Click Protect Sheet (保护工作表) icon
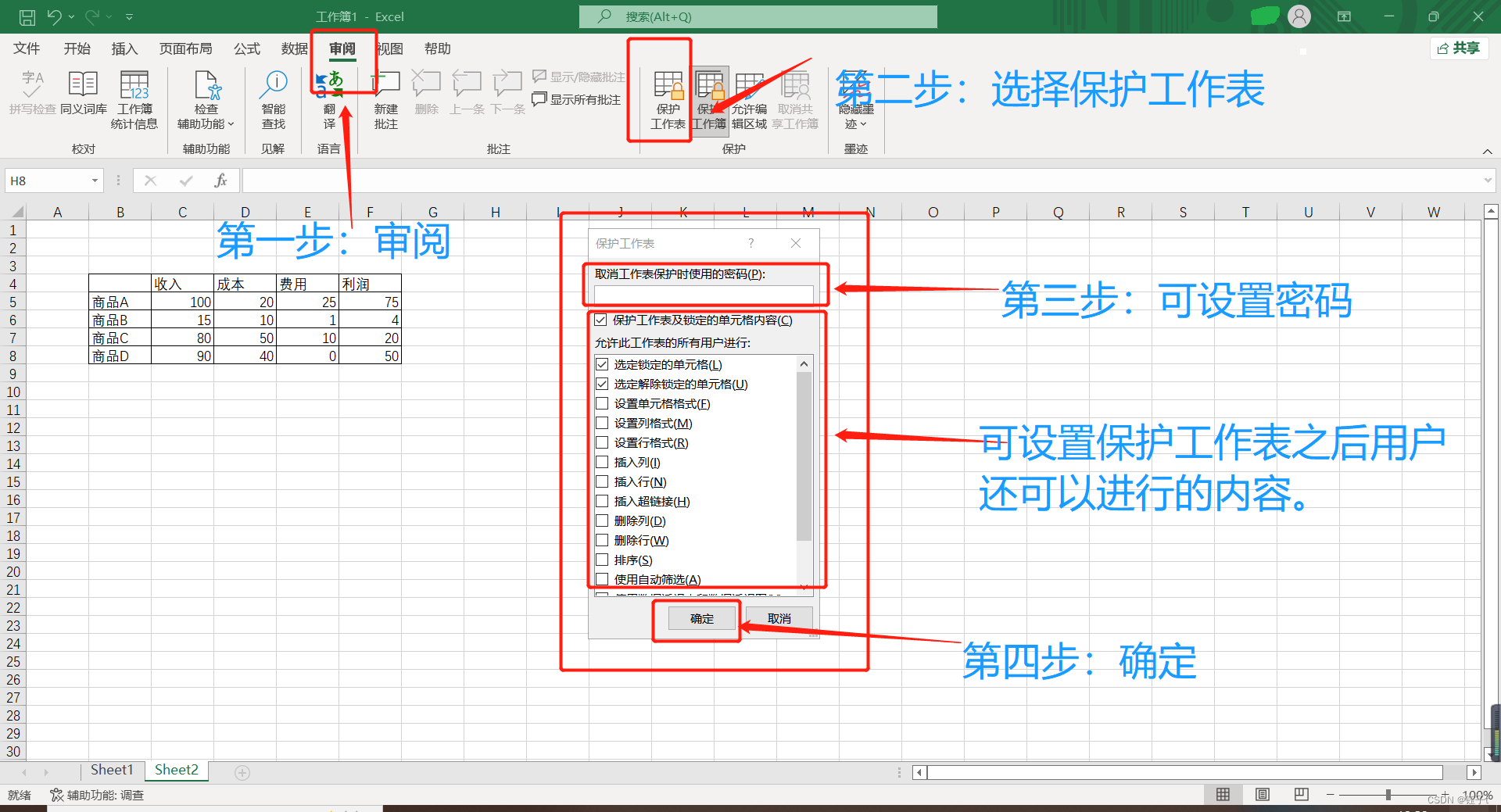Viewport: 1501px width, 812px height. (x=668, y=84)
